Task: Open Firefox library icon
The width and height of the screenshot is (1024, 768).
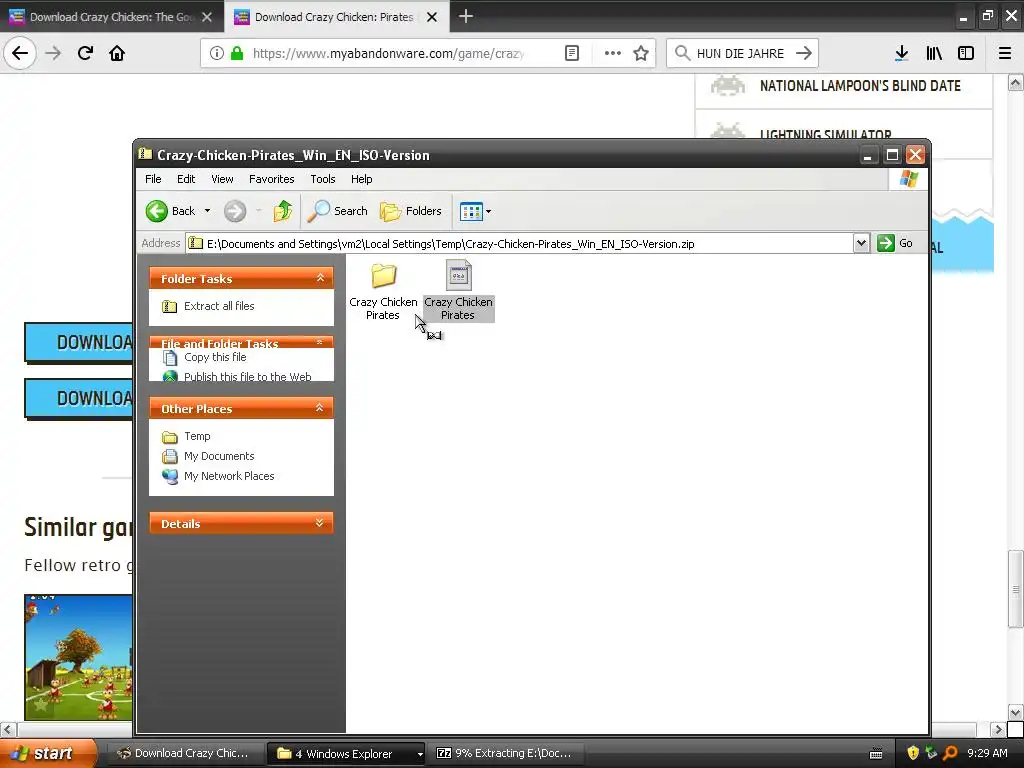Action: click(934, 53)
